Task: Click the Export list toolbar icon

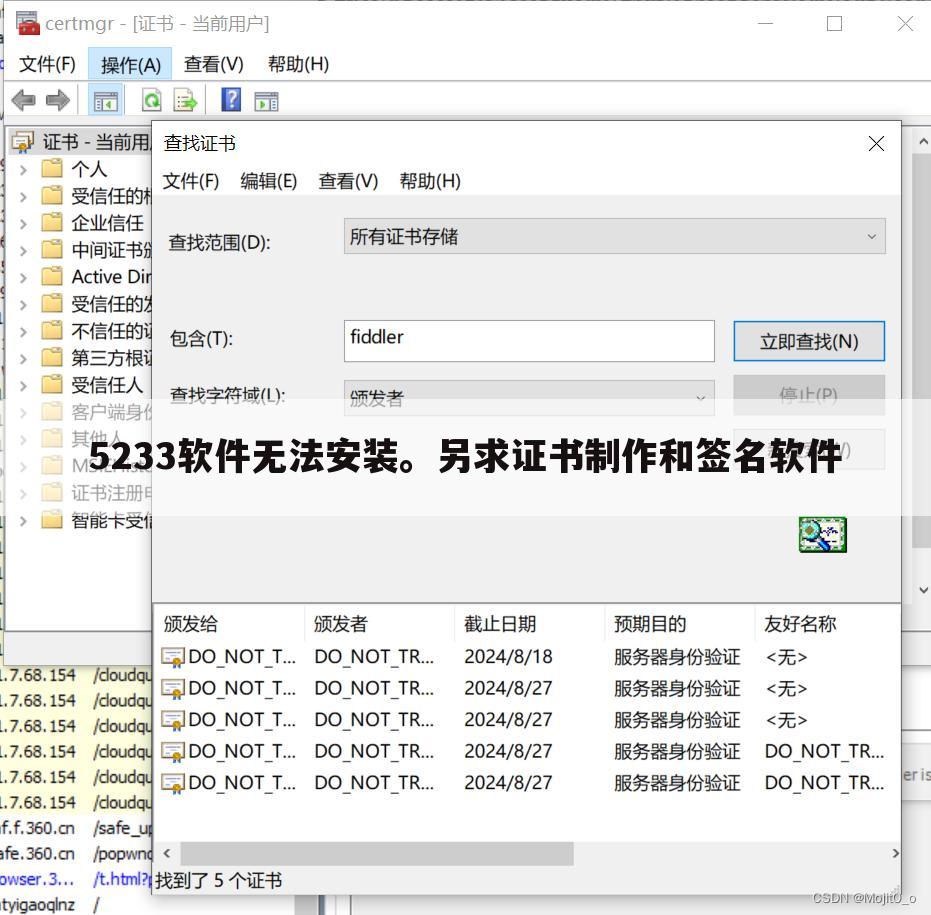Action: (185, 100)
